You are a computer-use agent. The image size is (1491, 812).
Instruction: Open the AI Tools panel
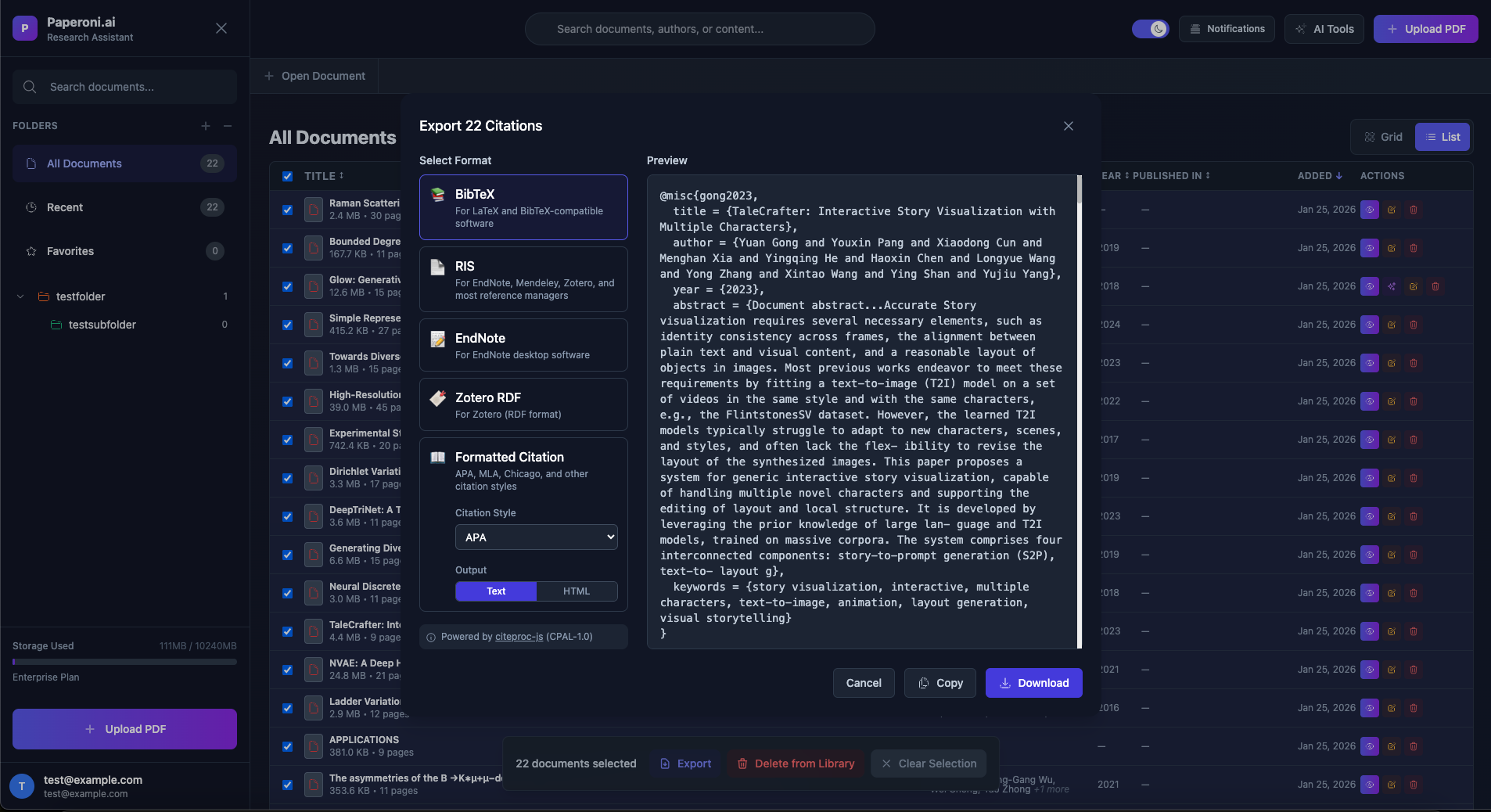click(x=1324, y=29)
